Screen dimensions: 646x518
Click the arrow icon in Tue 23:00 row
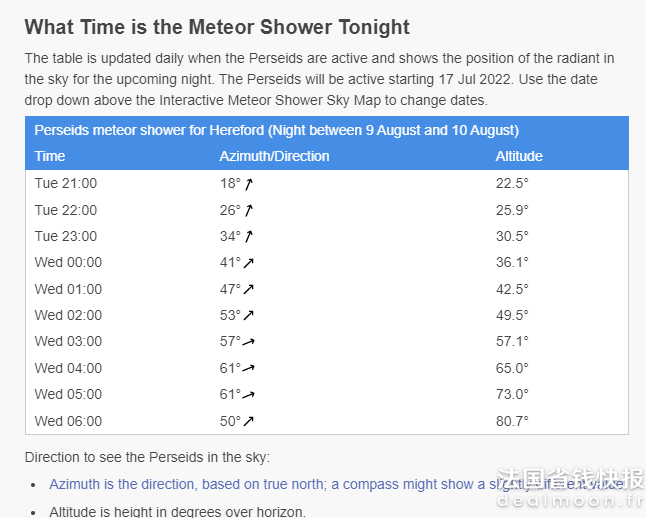click(248, 237)
